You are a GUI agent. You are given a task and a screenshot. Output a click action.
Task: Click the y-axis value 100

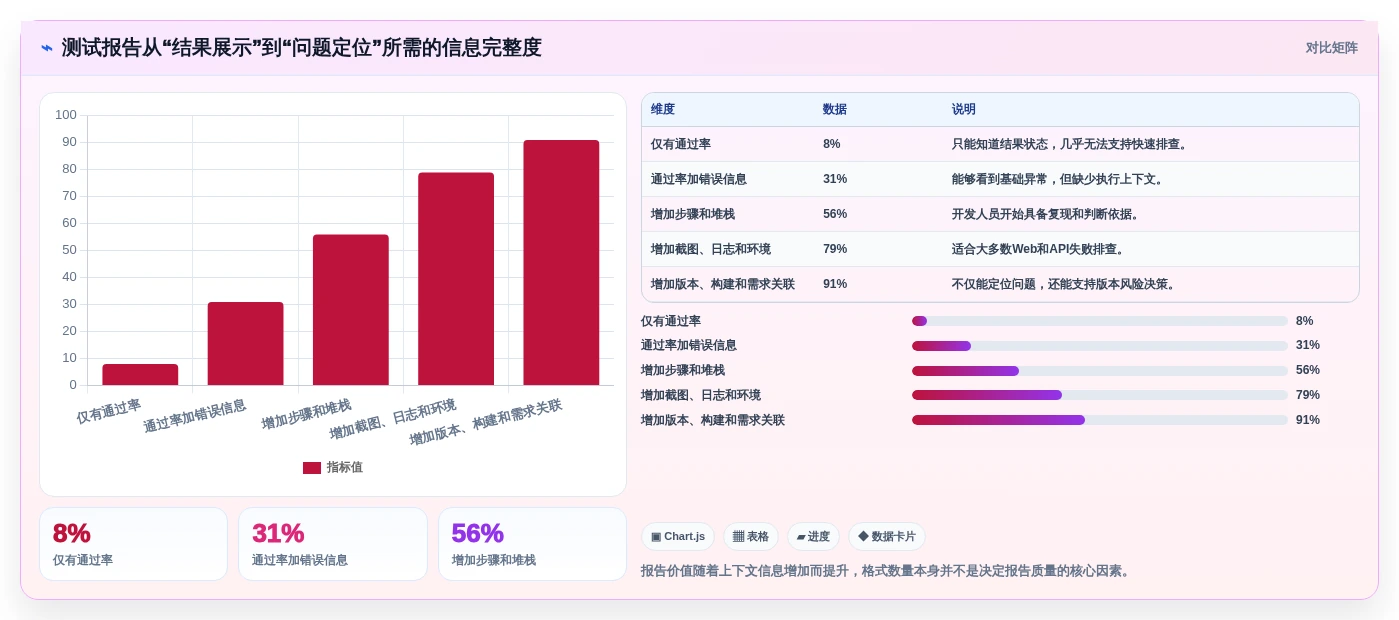pos(66,115)
